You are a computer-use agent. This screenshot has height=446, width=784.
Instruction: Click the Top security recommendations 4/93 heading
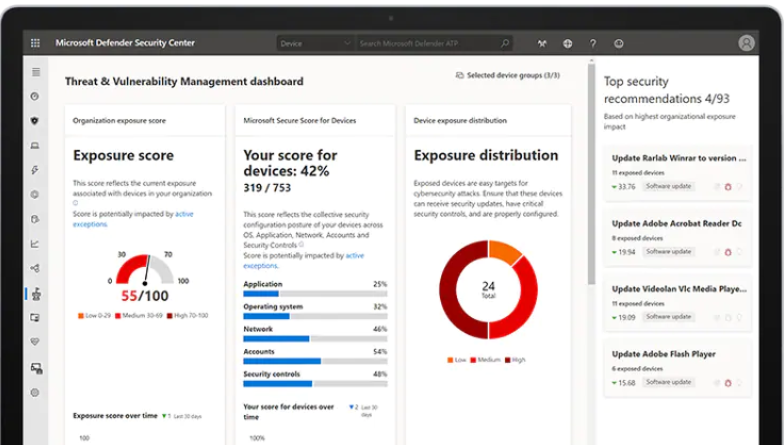pos(666,90)
